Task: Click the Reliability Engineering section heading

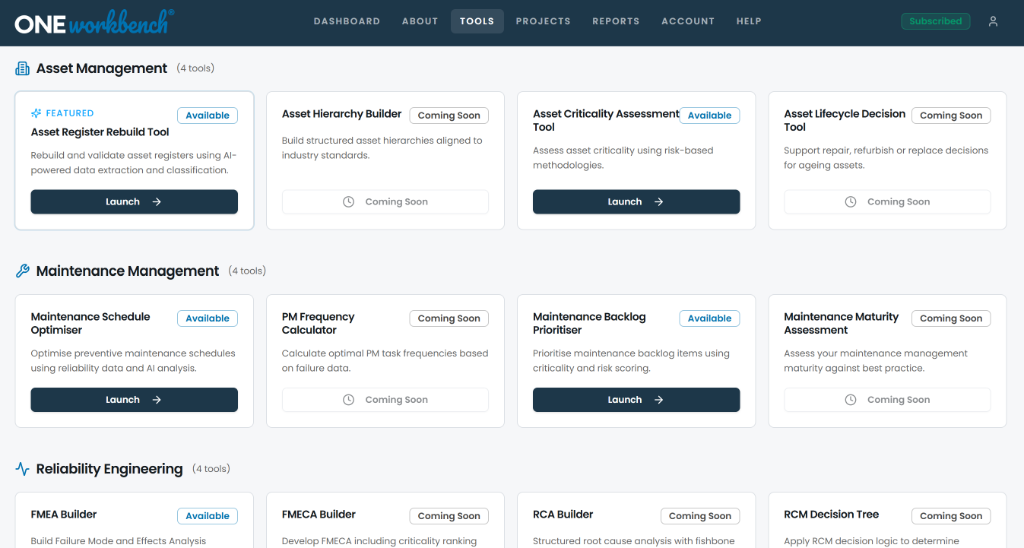Action: pos(109,469)
